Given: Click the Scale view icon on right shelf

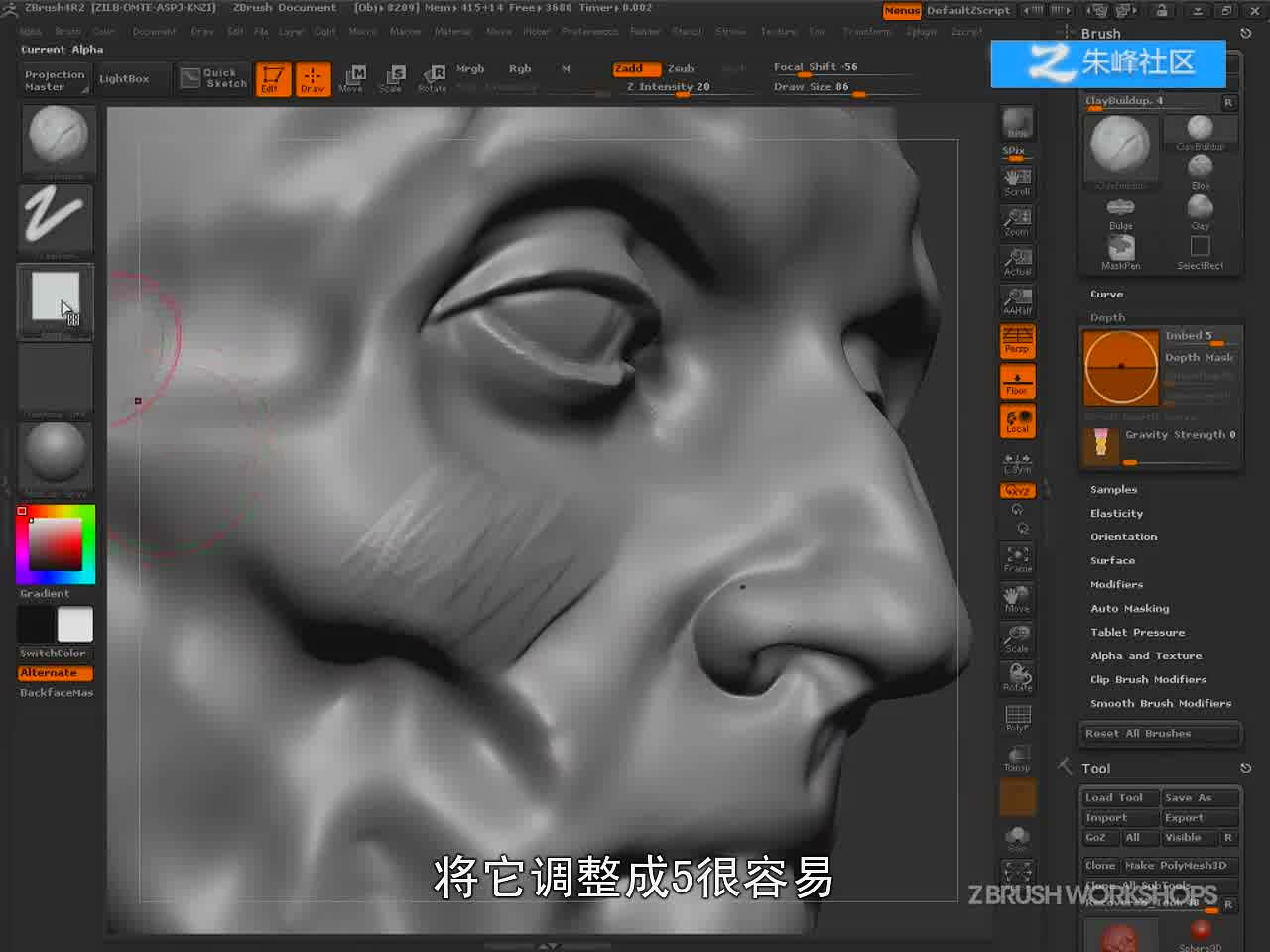Looking at the screenshot, I should (x=1017, y=638).
